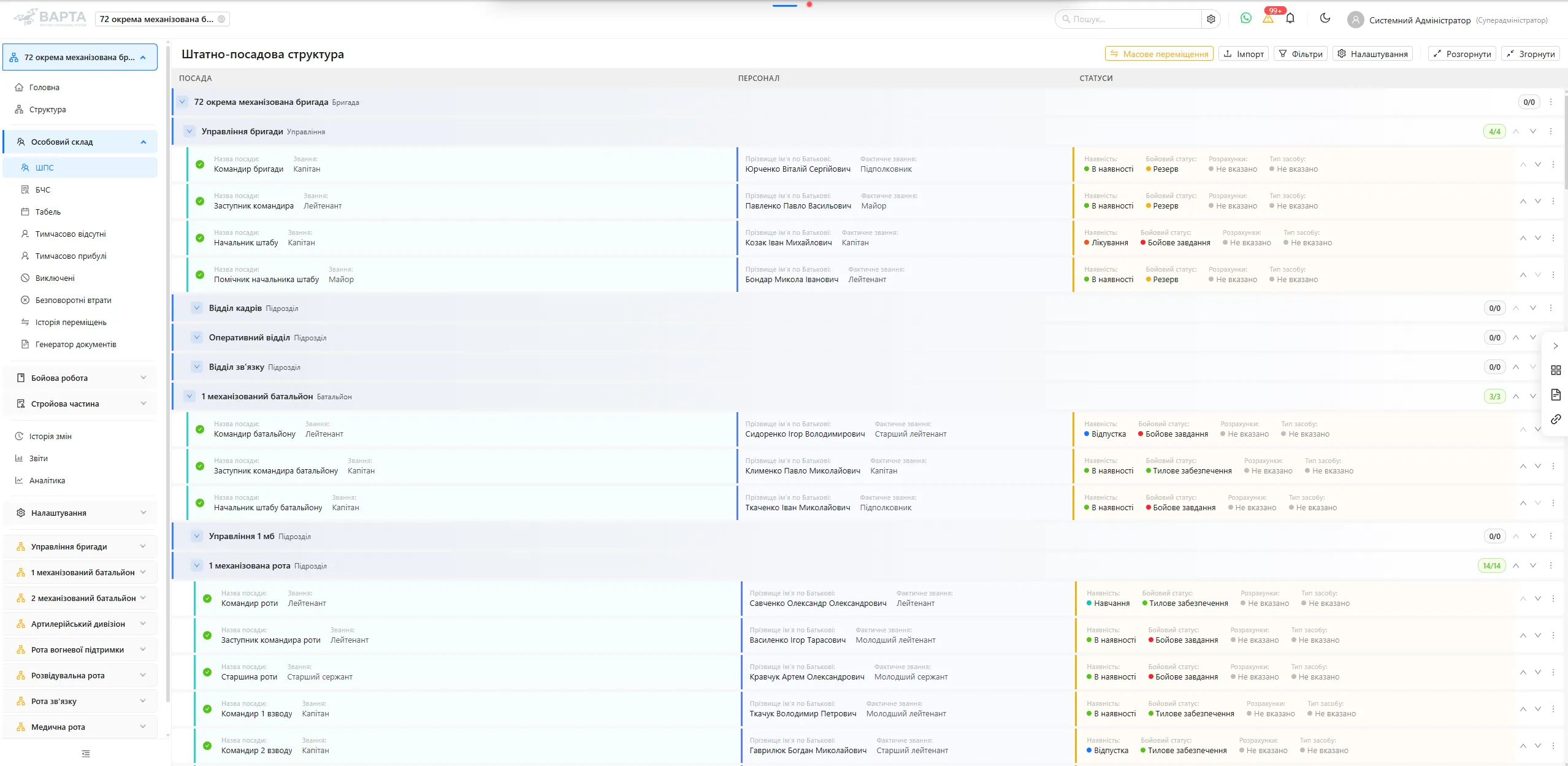Collapse 1 механізована рота section
Image resolution: width=1568 pixels, height=766 pixels.
tap(197, 565)
